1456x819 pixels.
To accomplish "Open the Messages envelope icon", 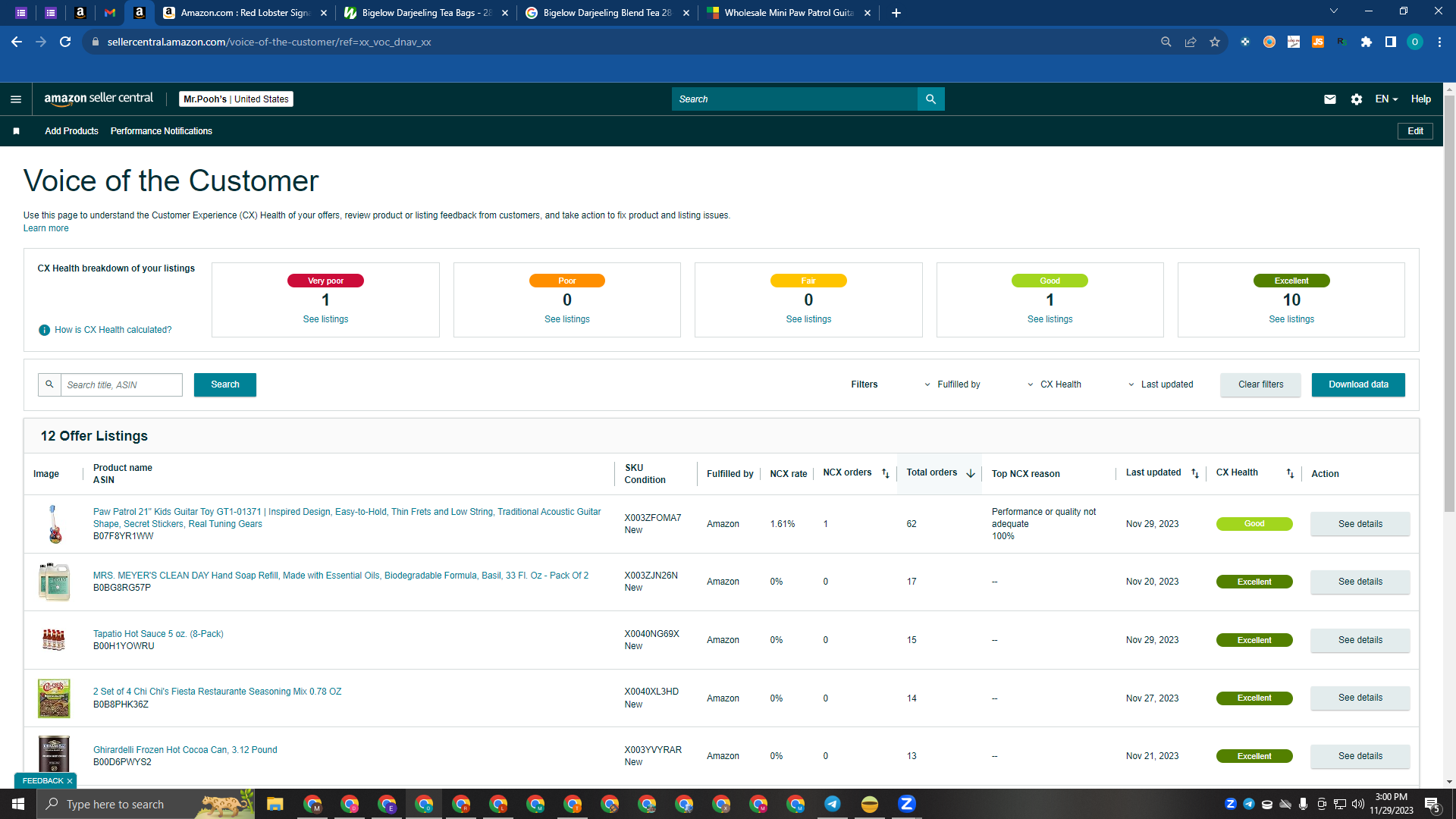I will [1330, 99].
